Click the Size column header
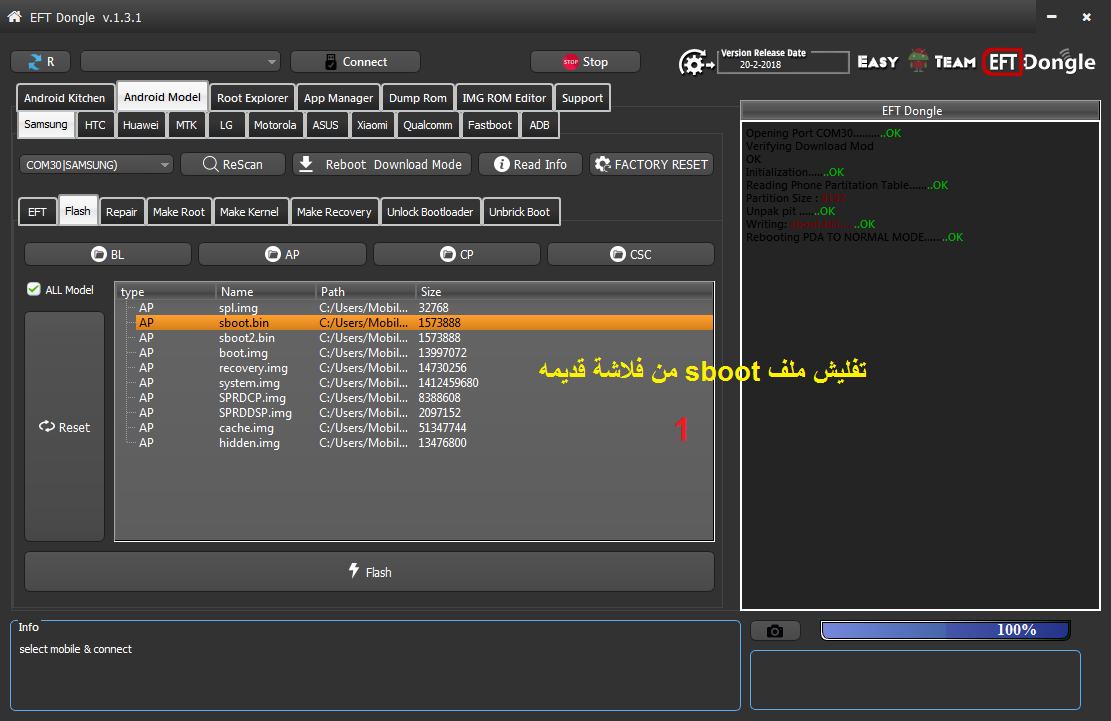Screen dimensions: 1111x721 pyautogui.click(x=563, y=292)
